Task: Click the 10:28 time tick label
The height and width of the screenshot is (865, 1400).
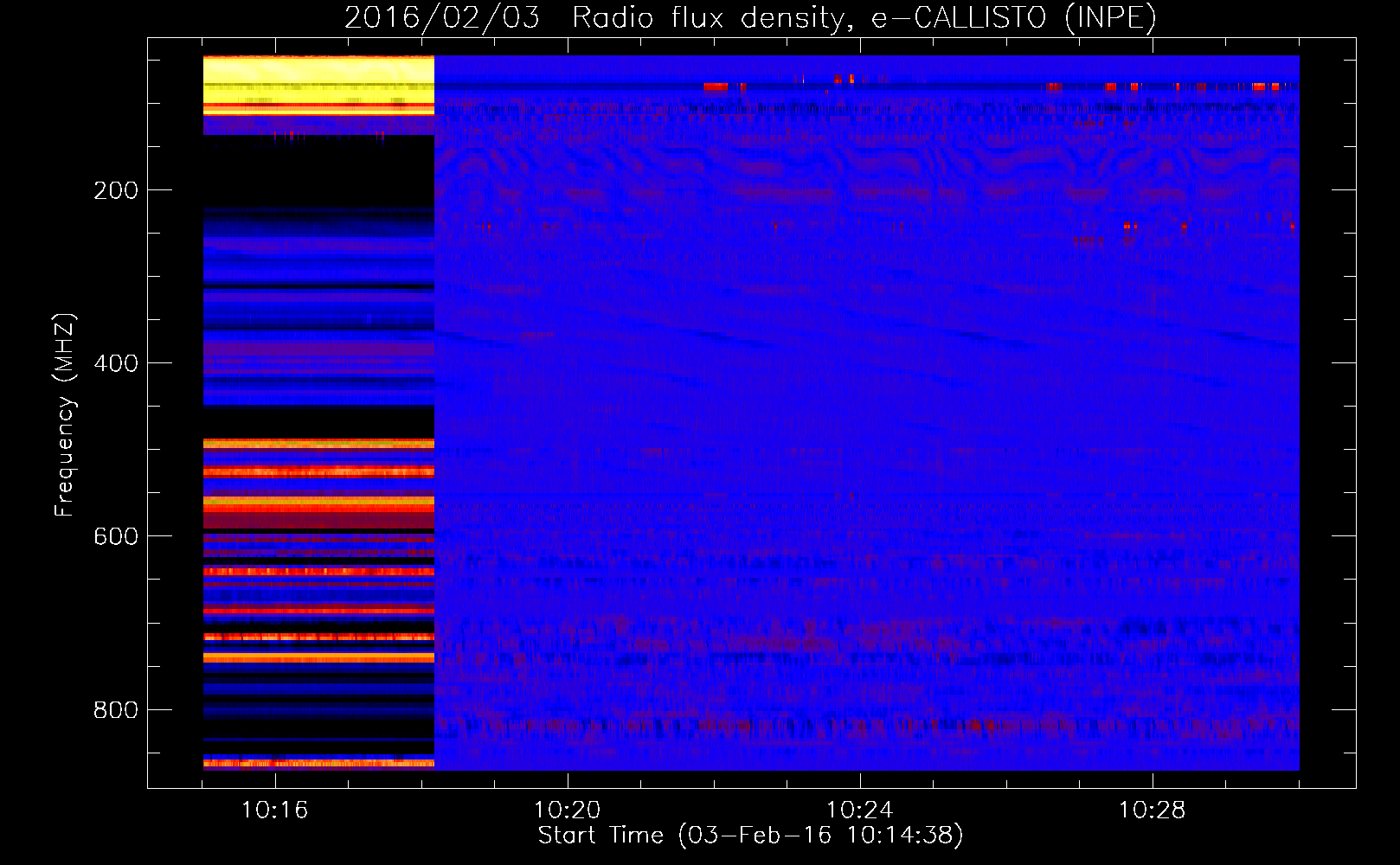Action: click(1152, 811)
